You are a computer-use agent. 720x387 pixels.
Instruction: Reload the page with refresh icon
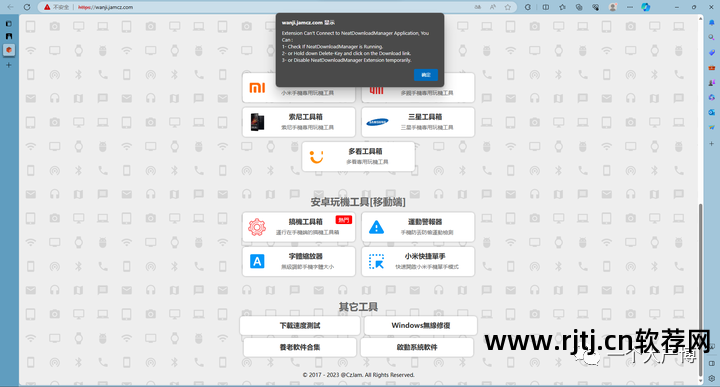click(x=27, y=7)
